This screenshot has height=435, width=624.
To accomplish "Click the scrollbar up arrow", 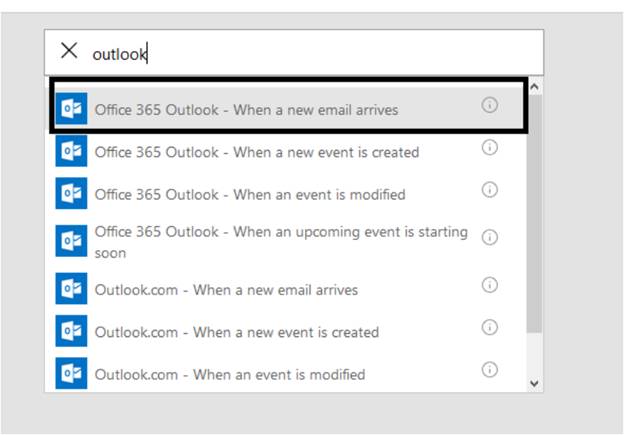I will coord(534,88).
